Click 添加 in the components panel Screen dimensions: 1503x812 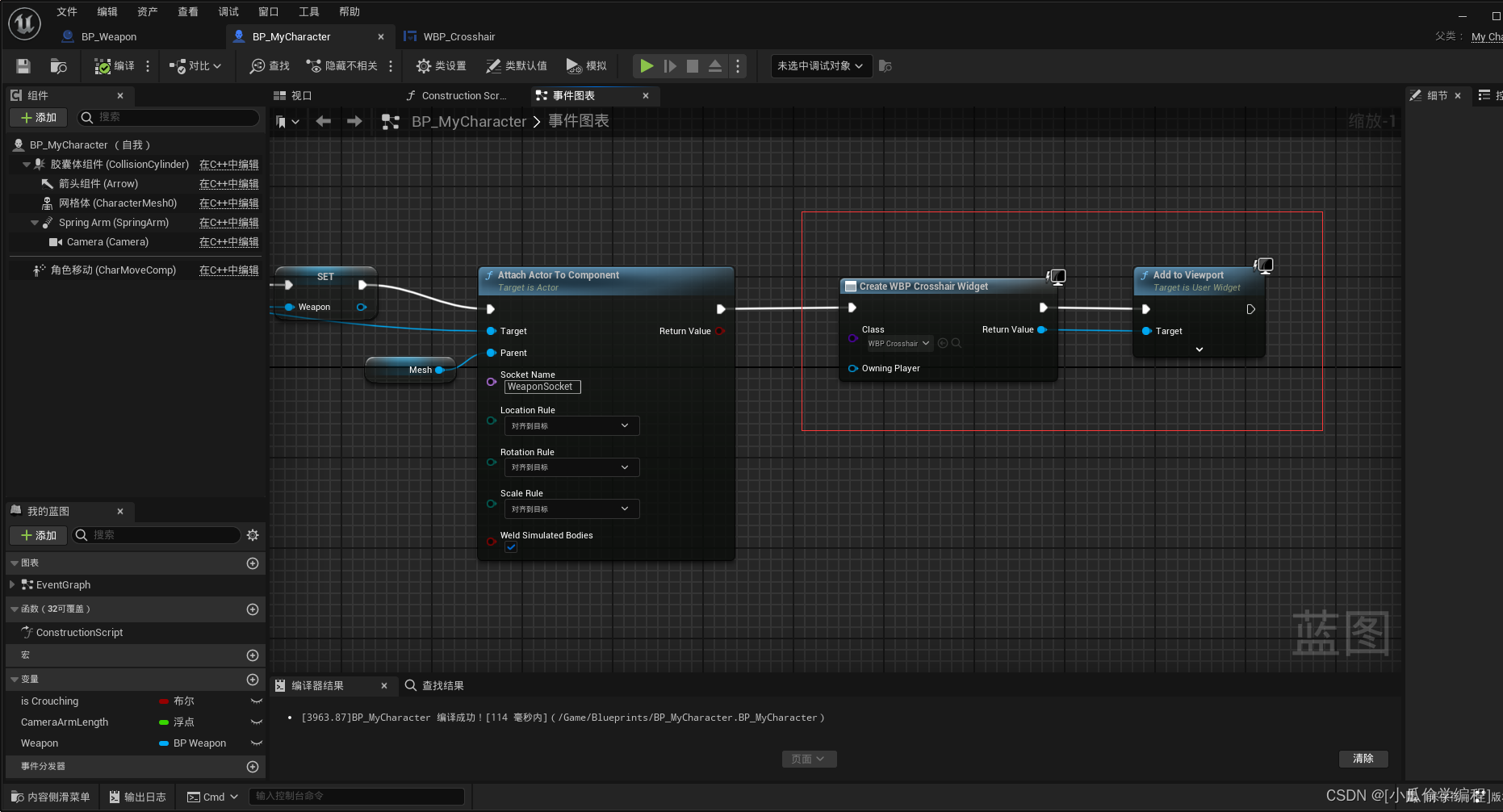pos(39,118)
